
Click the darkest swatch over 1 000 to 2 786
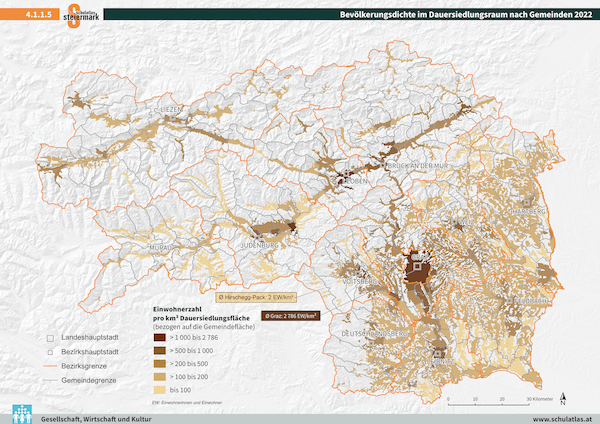point(160,338)
